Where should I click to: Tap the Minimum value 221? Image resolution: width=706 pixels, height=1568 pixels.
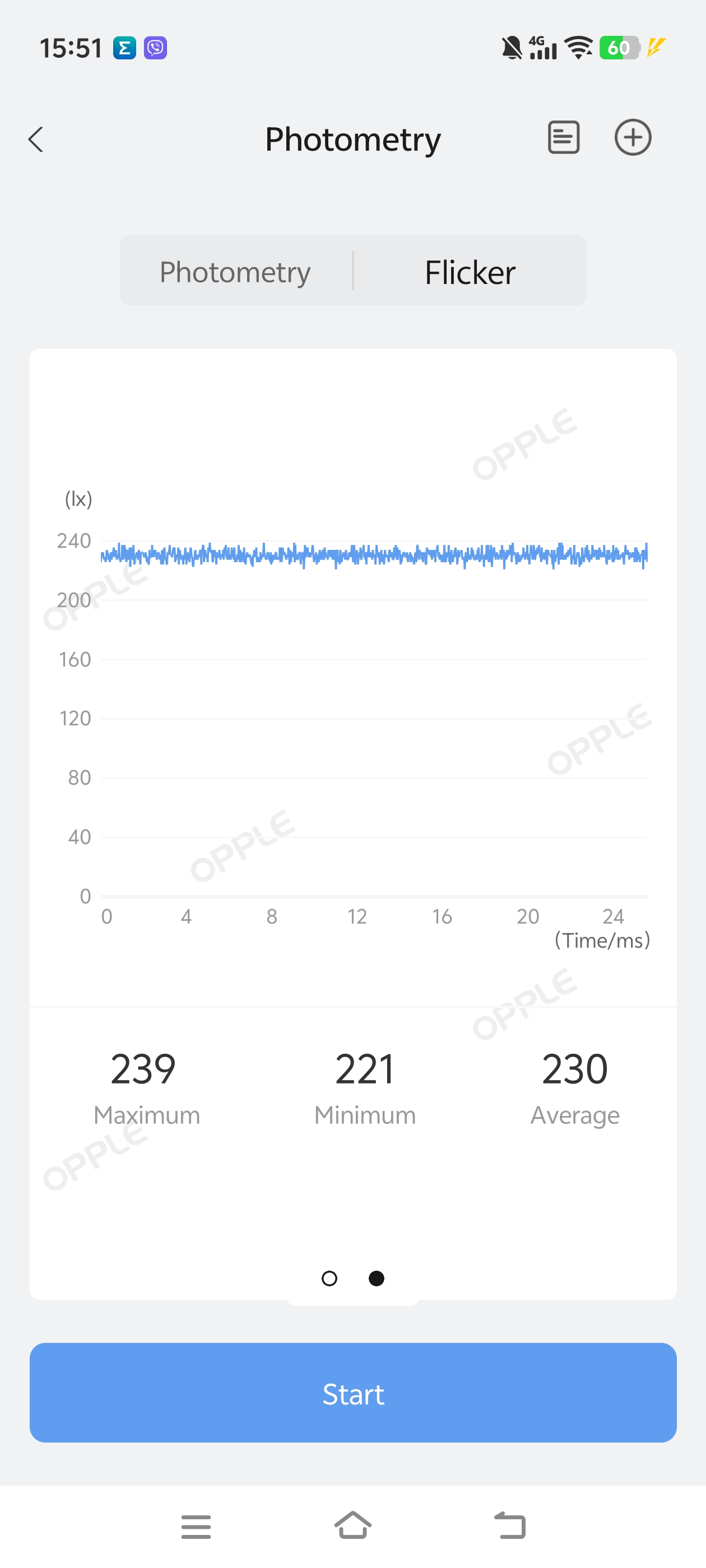pyautogui.click(x=365, y=1069)
